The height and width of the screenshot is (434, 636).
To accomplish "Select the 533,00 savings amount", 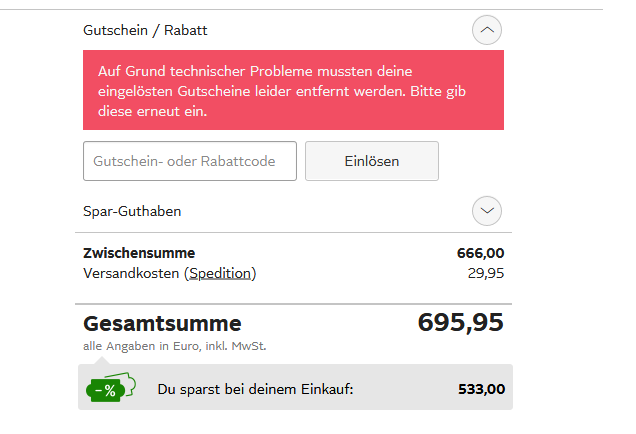I will click(x=480, y=389).
